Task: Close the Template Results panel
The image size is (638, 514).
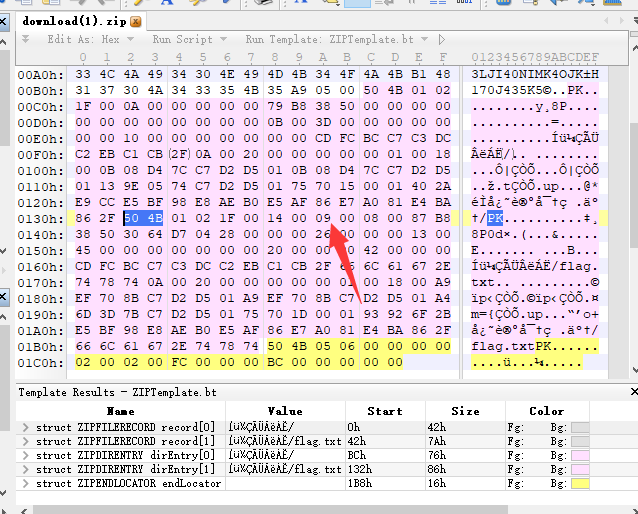Action: click(634, 392)
